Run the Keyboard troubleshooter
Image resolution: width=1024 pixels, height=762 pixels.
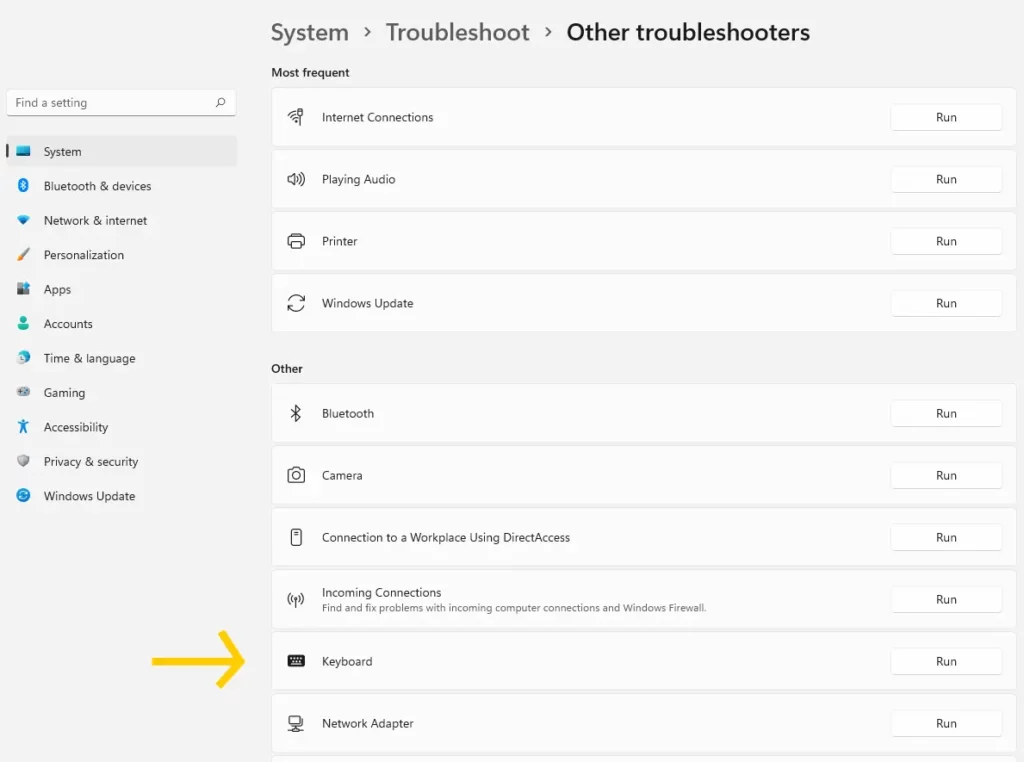[x=946, y=661]
